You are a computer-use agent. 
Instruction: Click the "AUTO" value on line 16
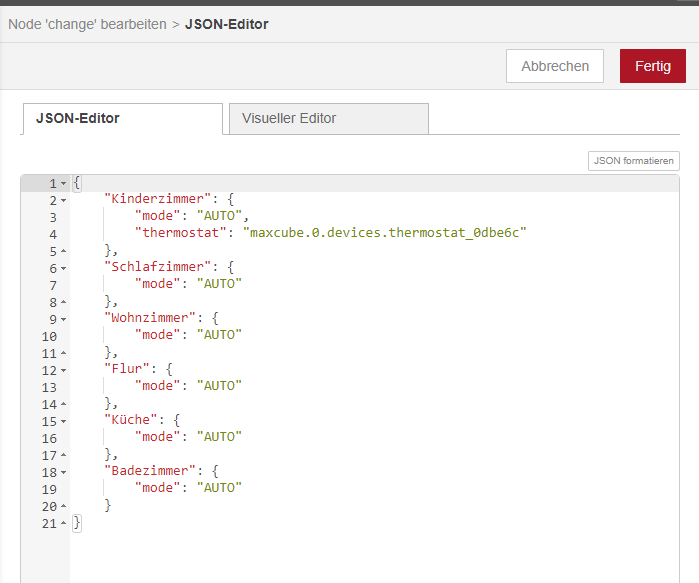[x=219, y=436]
